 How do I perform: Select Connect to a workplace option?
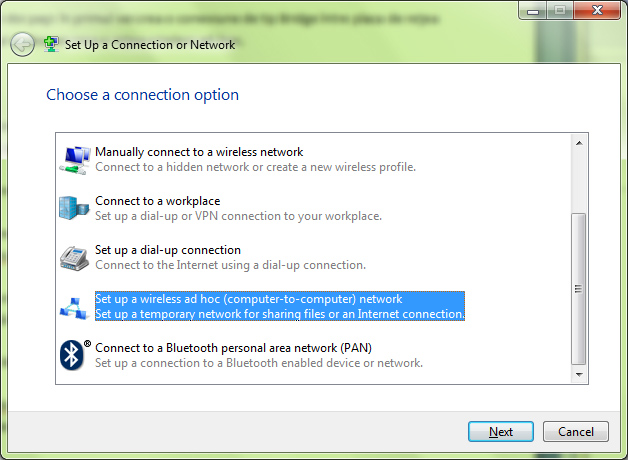(238, 208)
